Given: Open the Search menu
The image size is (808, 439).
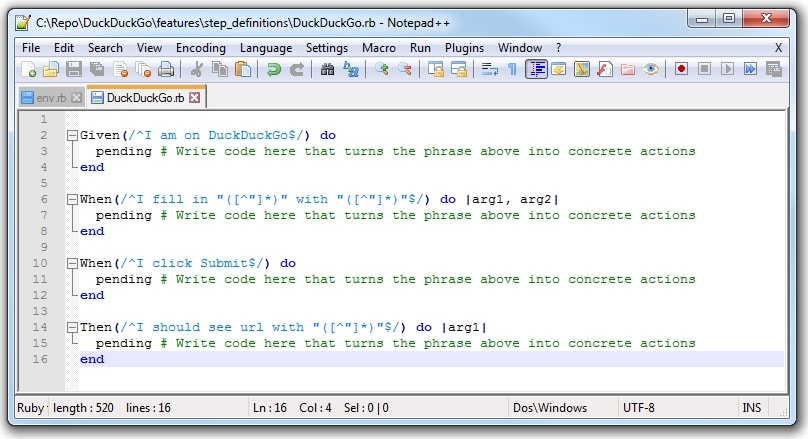Looking at the screenshot, I should pyautogui.click(x=105, y=48).
